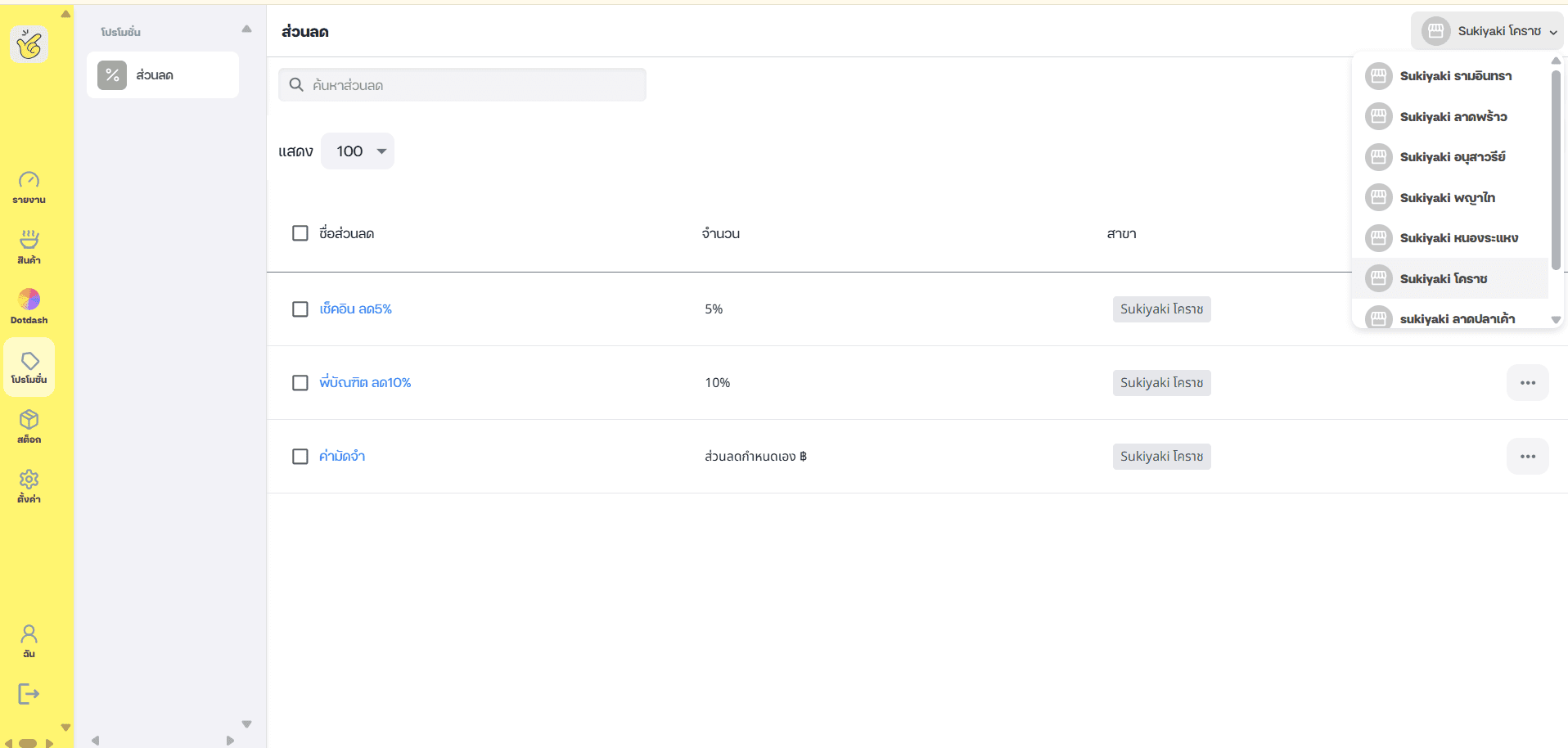Screen dimensions: 1568x748
Task: Open the เช็คอิน ลด5% discount link
Action: click(x=355, y=309)
